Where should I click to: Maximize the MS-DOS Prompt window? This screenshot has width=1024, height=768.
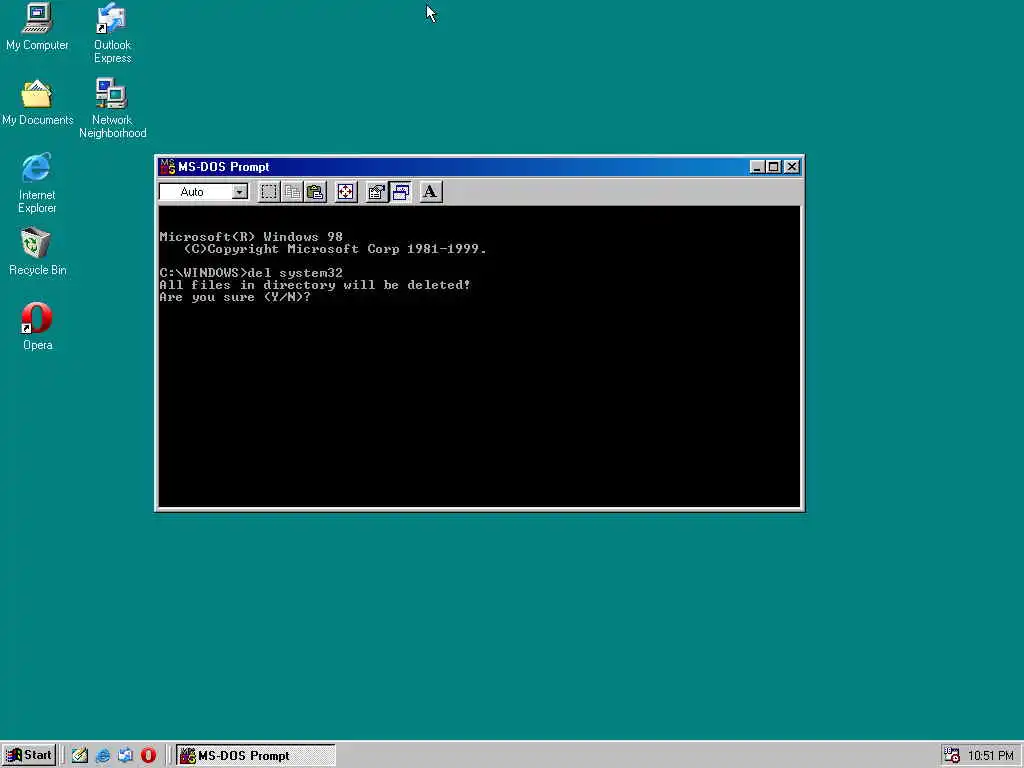tap(773, 167)
